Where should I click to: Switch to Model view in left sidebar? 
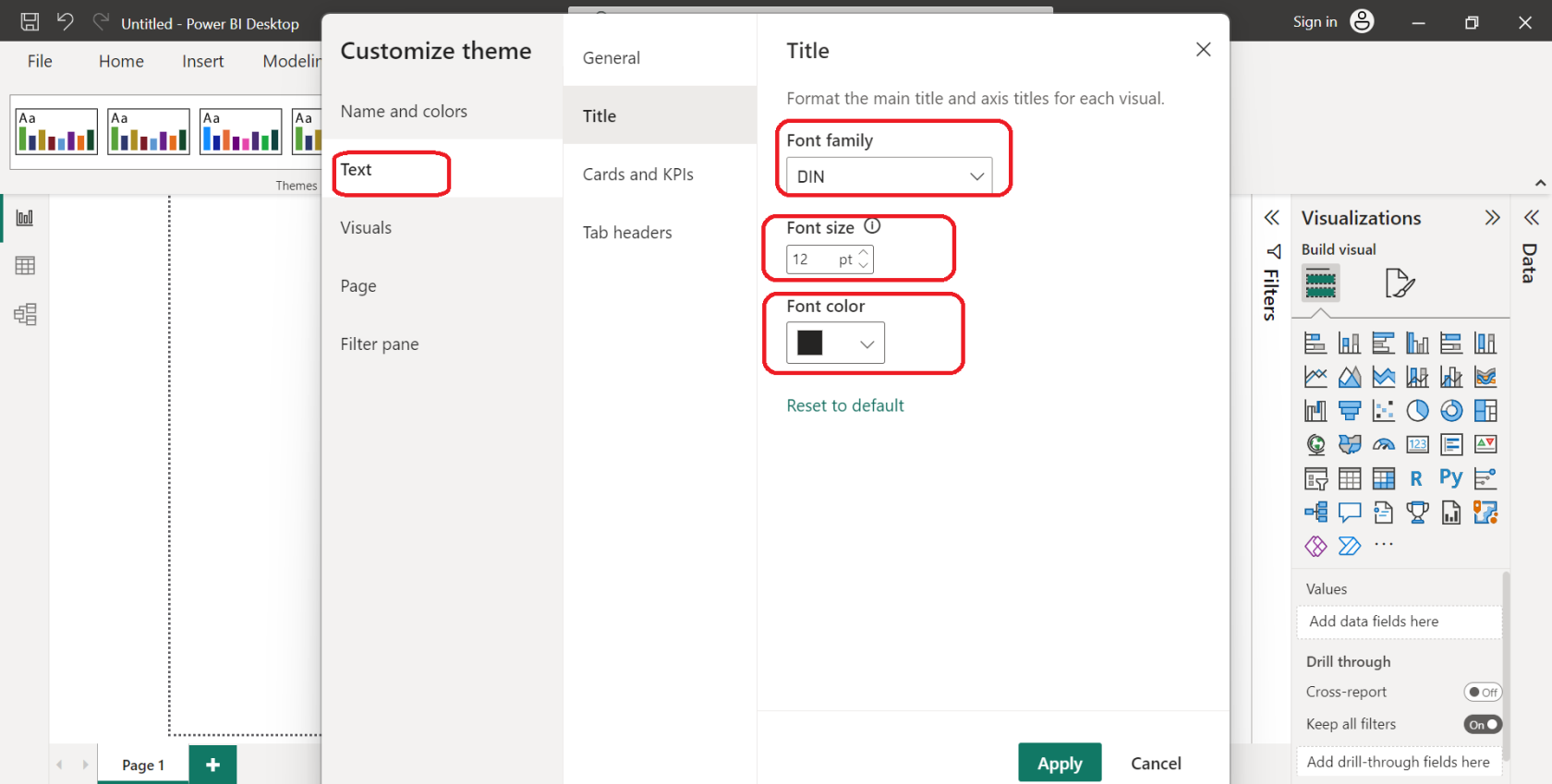[x=25, y=315]
